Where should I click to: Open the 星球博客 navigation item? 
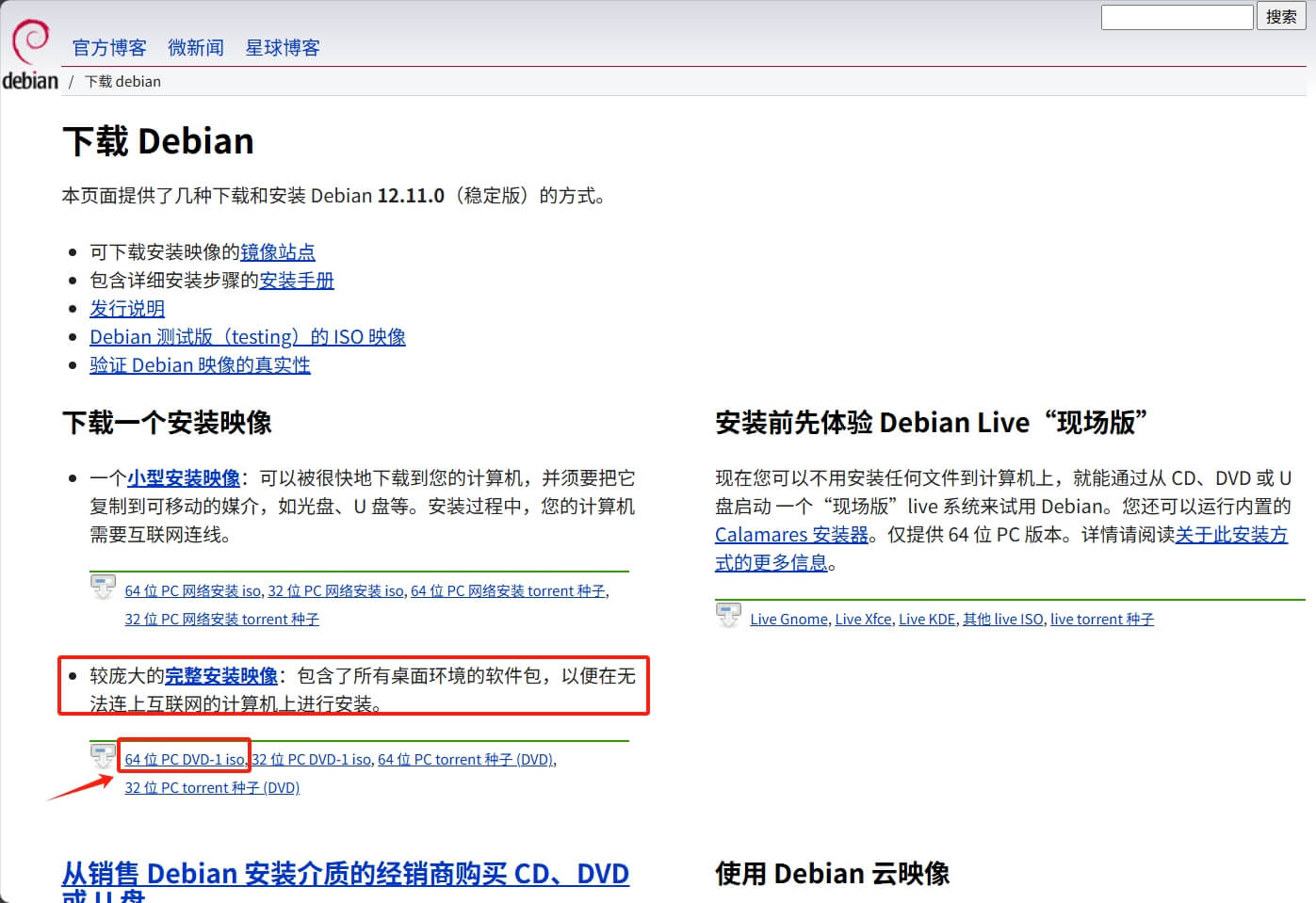283,48
